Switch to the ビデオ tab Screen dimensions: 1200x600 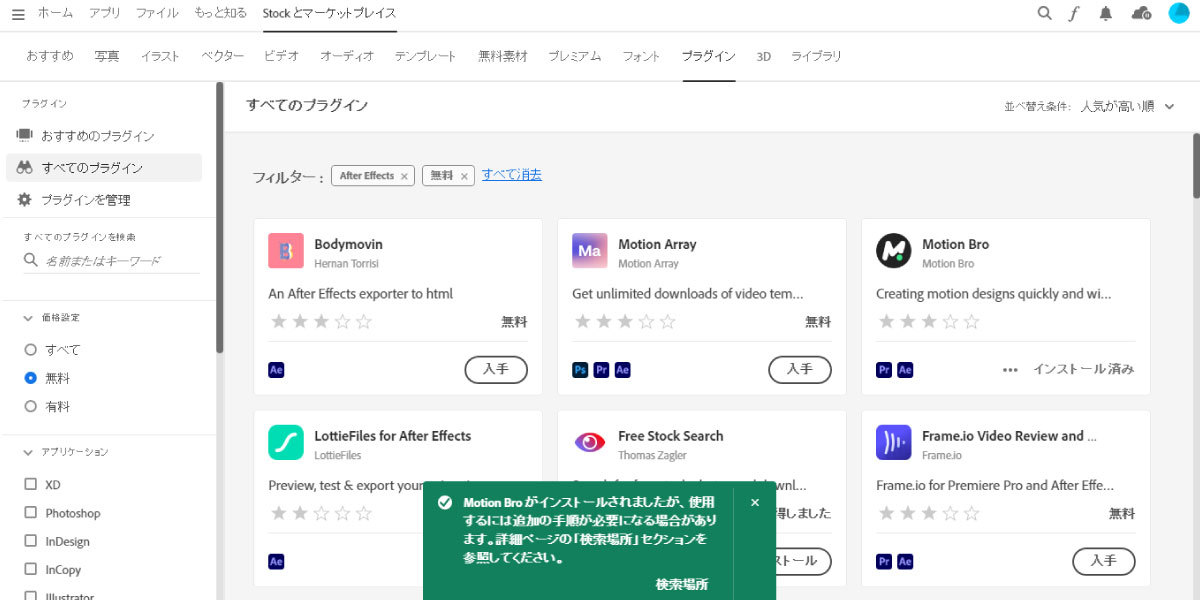(281, 56)
